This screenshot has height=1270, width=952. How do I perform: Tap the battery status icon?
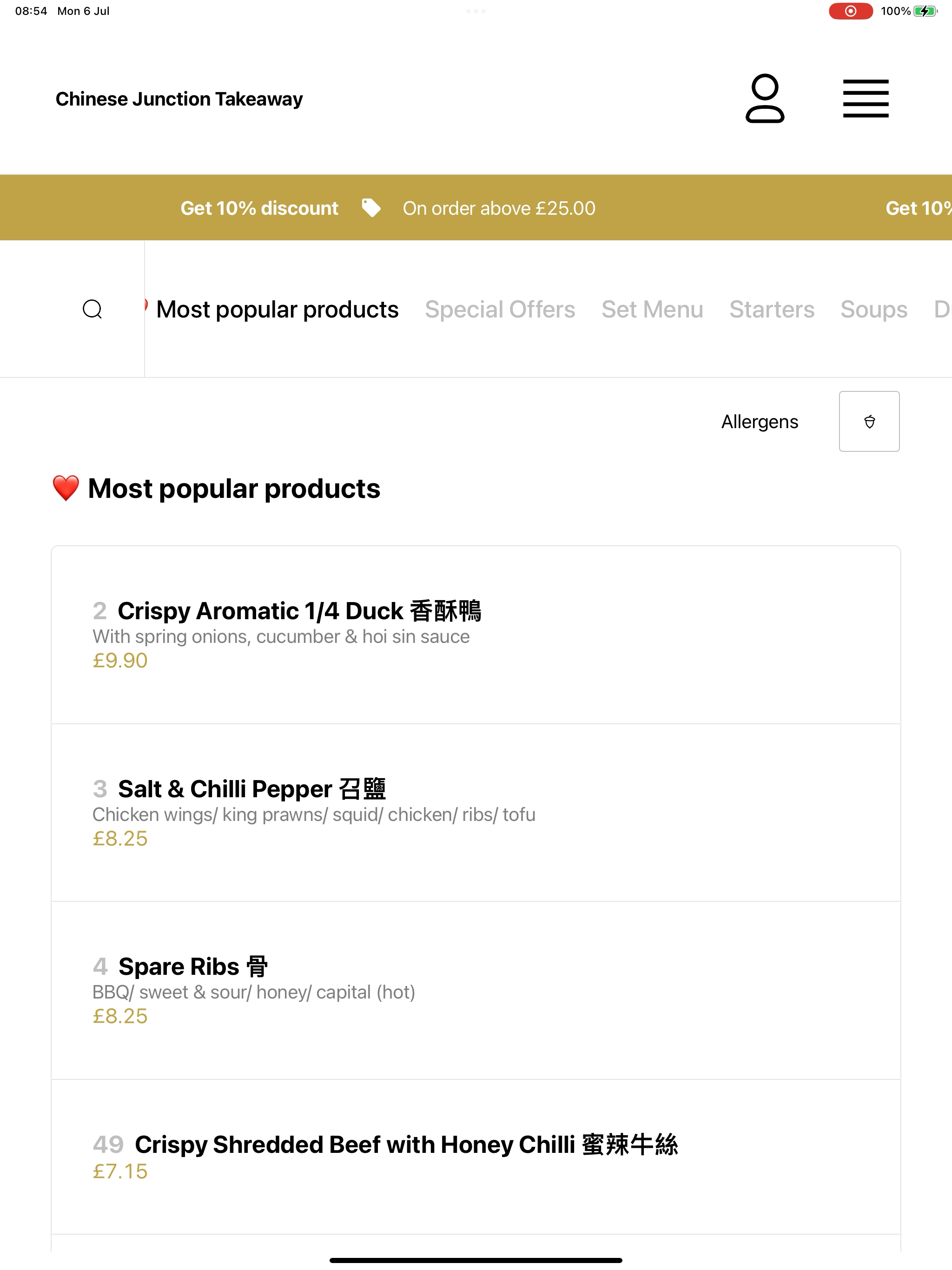tap(925, 11)
